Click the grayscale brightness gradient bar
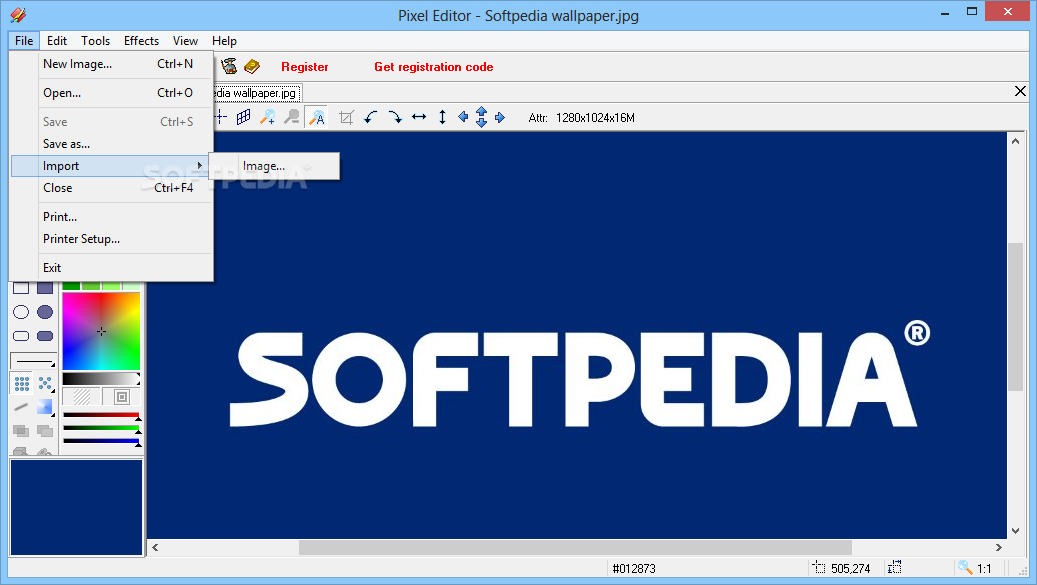 coord(101,379)
